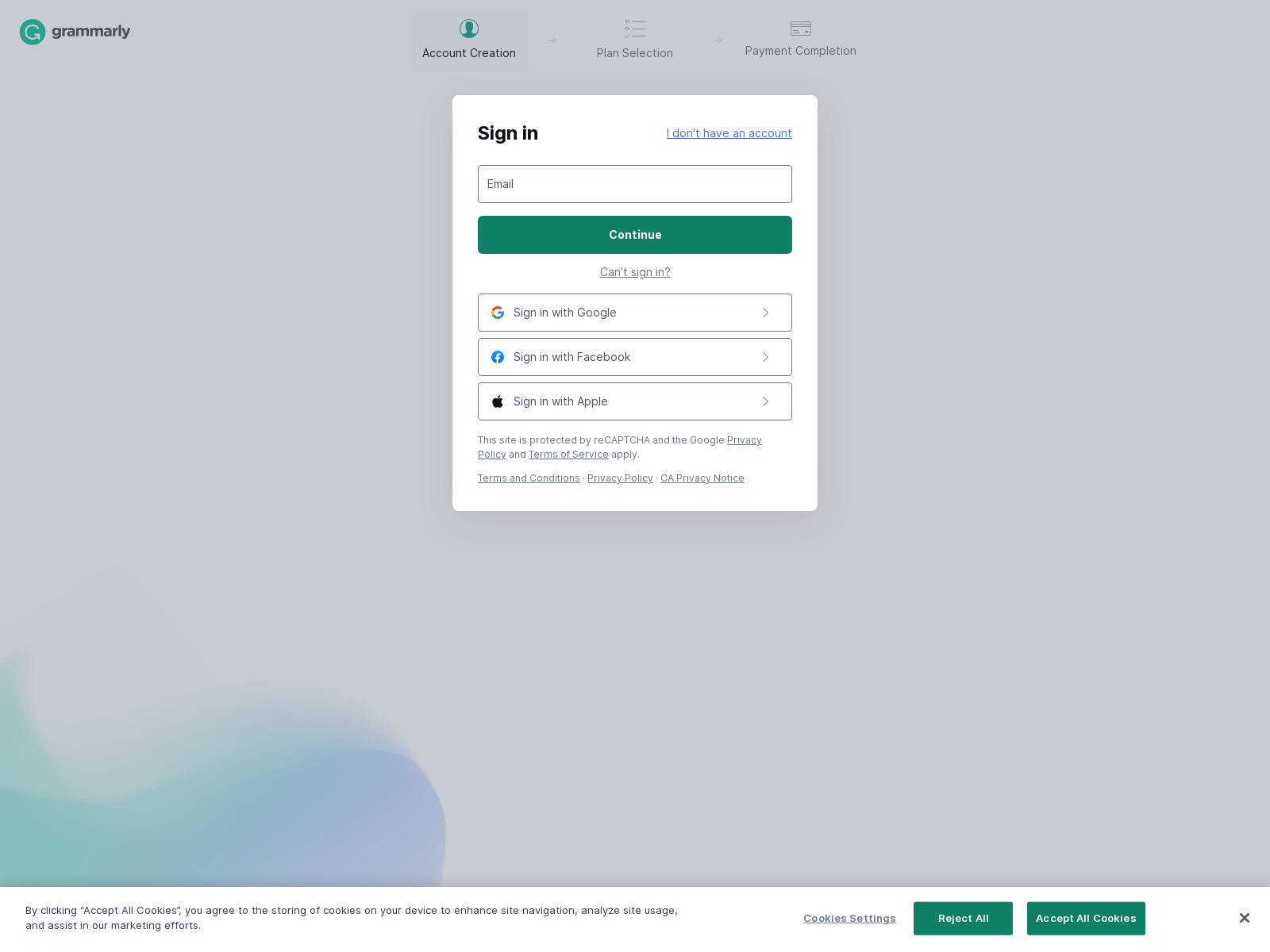Image resolution: width=1270 pixels, height=952 pixels.
Task: Choose Sign in with Facebook text
Action: tap(571, 357)
